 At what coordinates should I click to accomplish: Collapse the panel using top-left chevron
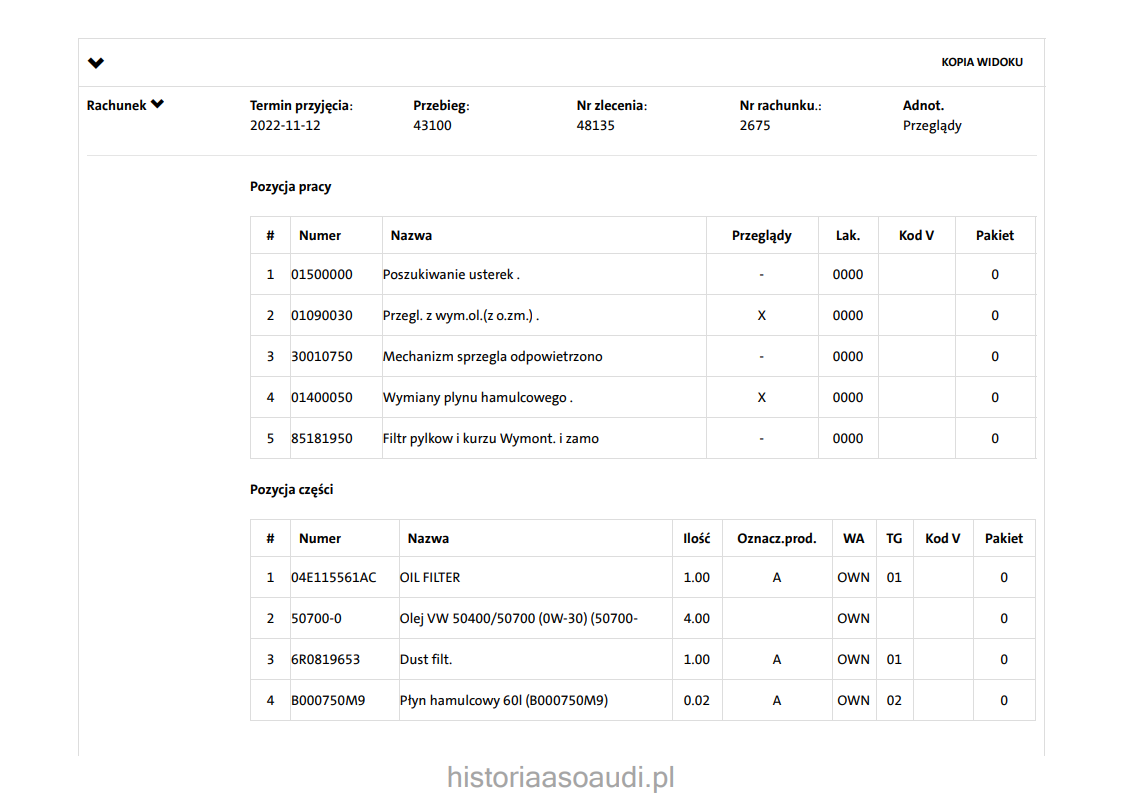pyautogui.click(x=96, y=63)
